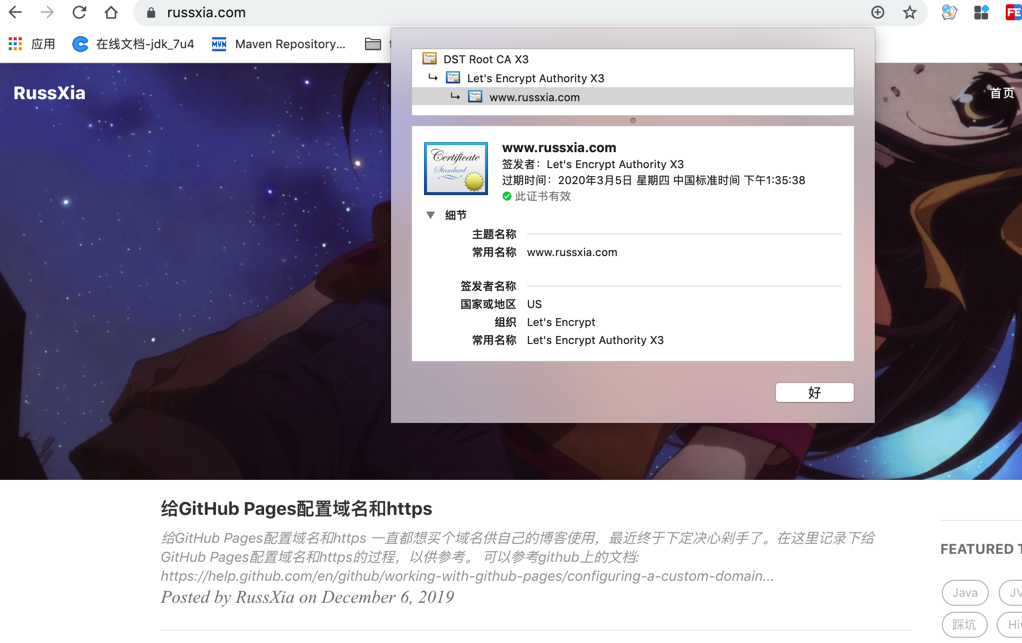1022x643 pixels.
Task: Click issuer common name Let's Encrypt Authority X3
Action: pos(595,340)
